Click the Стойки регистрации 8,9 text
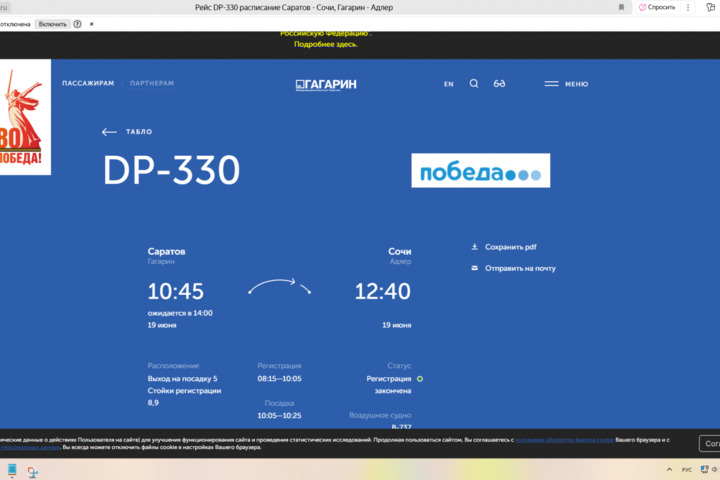 [x=184, y=396]
